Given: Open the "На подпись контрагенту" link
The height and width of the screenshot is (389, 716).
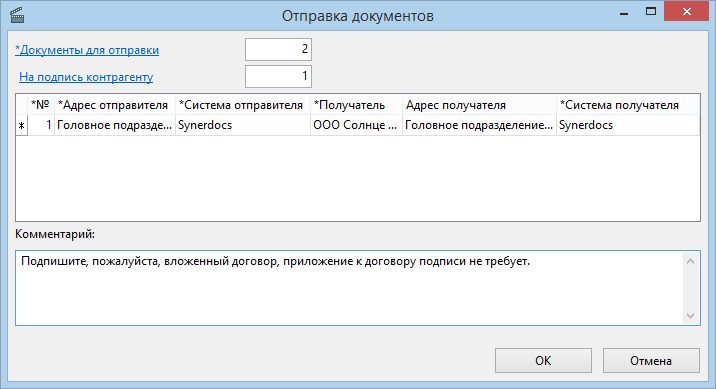Looking at the screenshot, I should pyautogui.click(x=86, y=77).
